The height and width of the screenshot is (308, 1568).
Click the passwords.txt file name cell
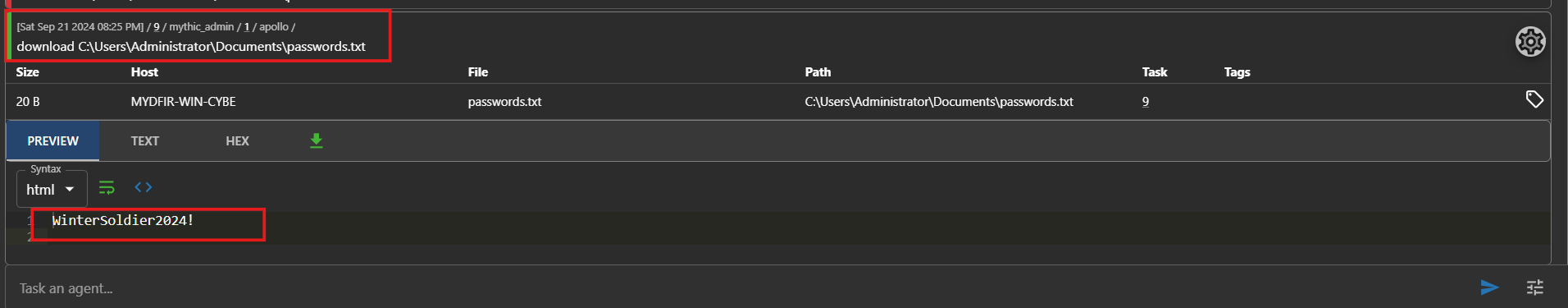504,102
